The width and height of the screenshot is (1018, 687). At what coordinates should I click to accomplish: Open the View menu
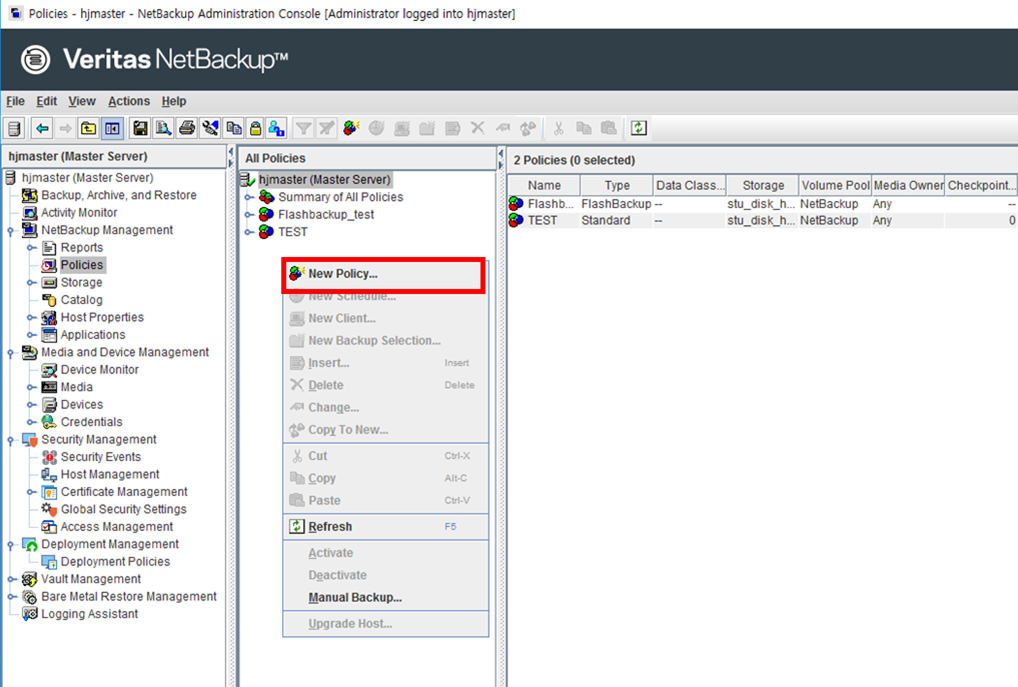82,101
